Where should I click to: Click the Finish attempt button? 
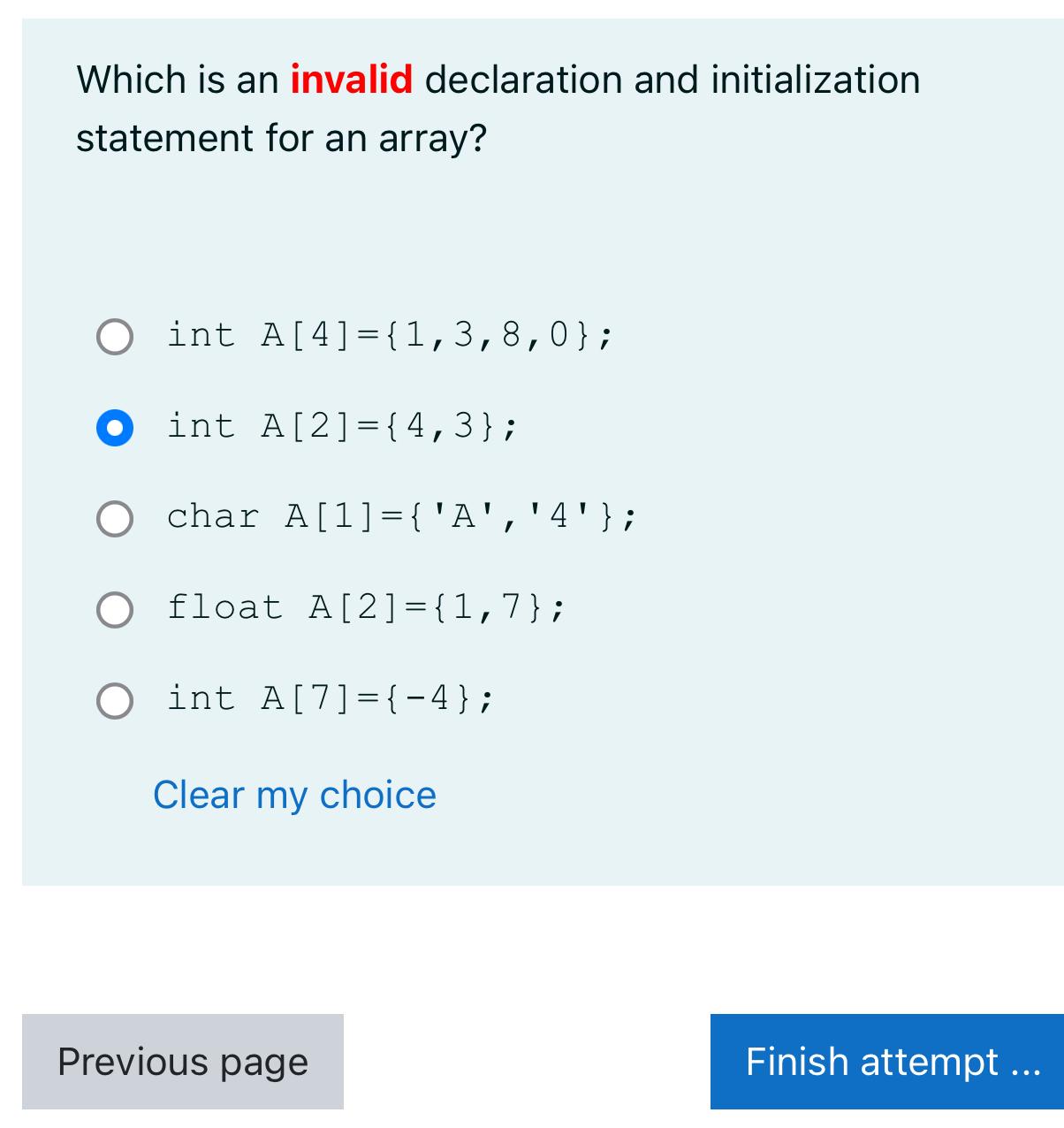pyautogui.click(x=886, y=1061)
